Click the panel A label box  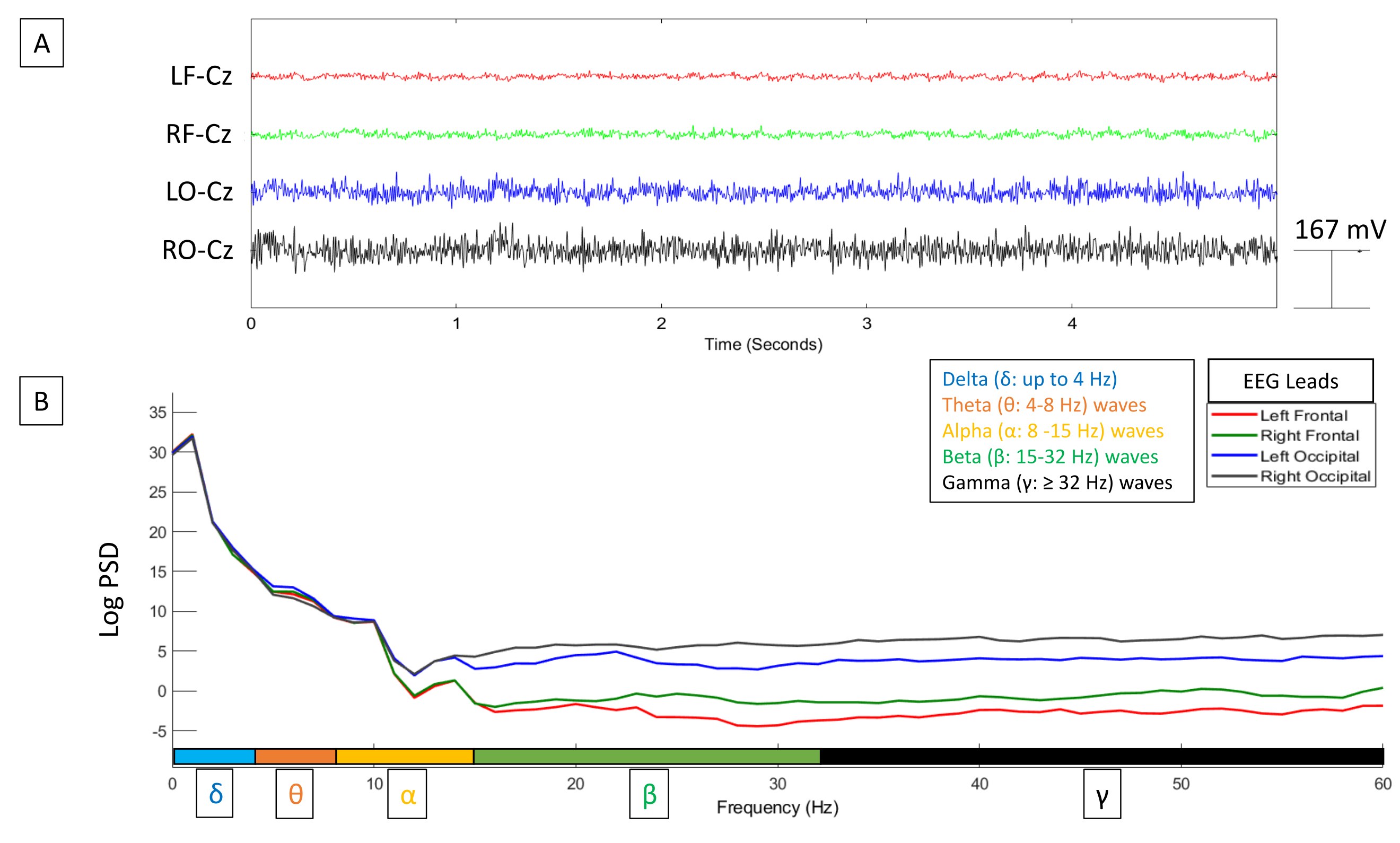pyautogui.click(x=41, y=43)
